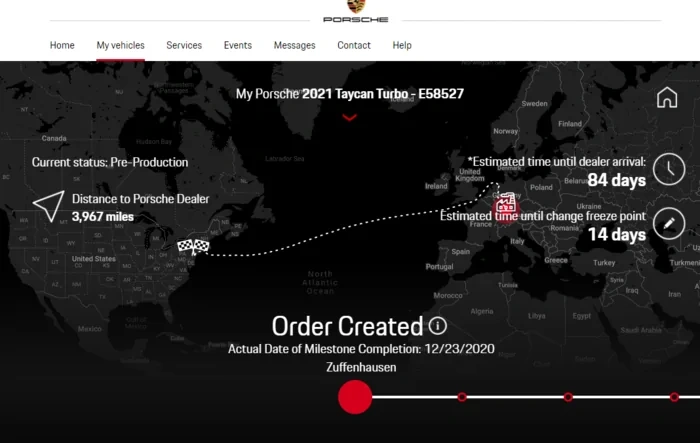Go to the Services menu item
The width and height of the screenshot is (700, 443).
coord(184,45)
